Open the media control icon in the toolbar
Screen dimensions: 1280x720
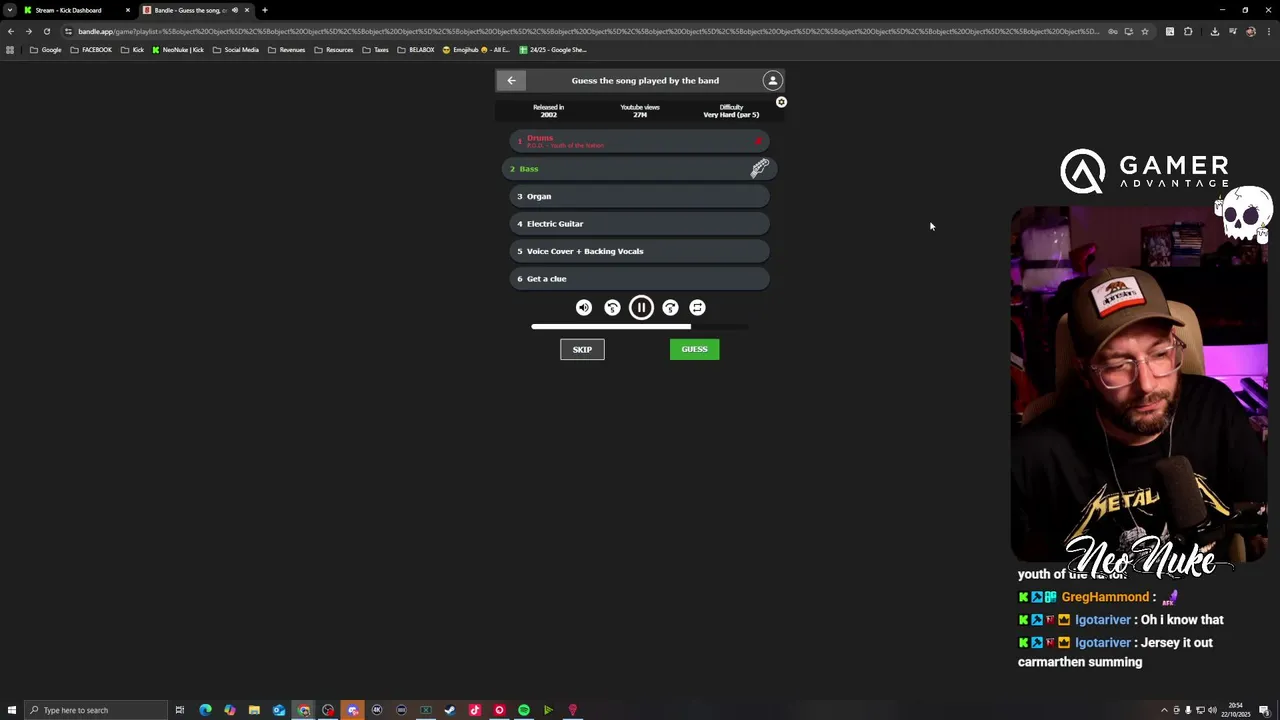click(x=1233, y=31)
